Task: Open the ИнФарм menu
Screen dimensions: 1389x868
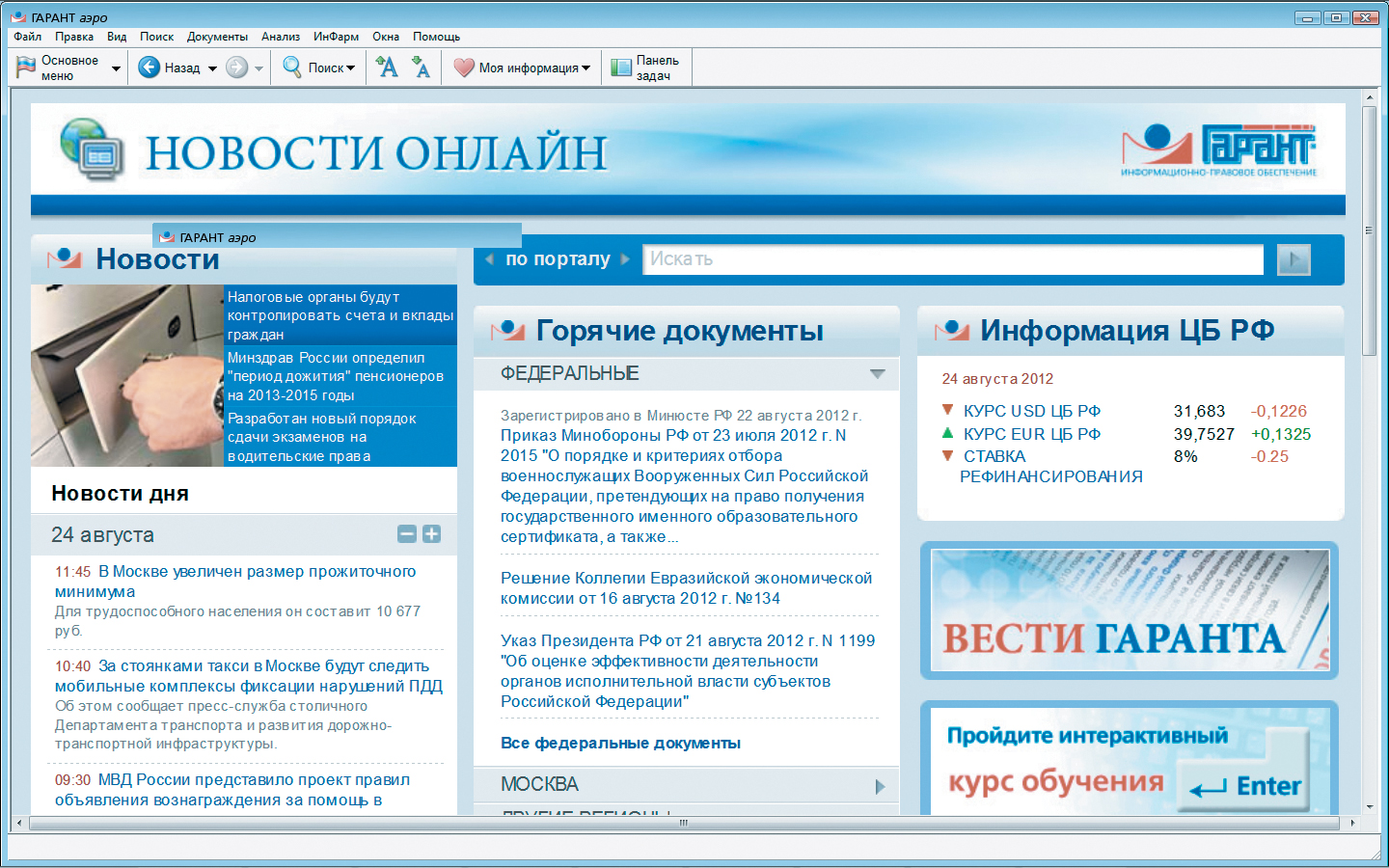Action: pyautogui.click(x=336, y=37)
